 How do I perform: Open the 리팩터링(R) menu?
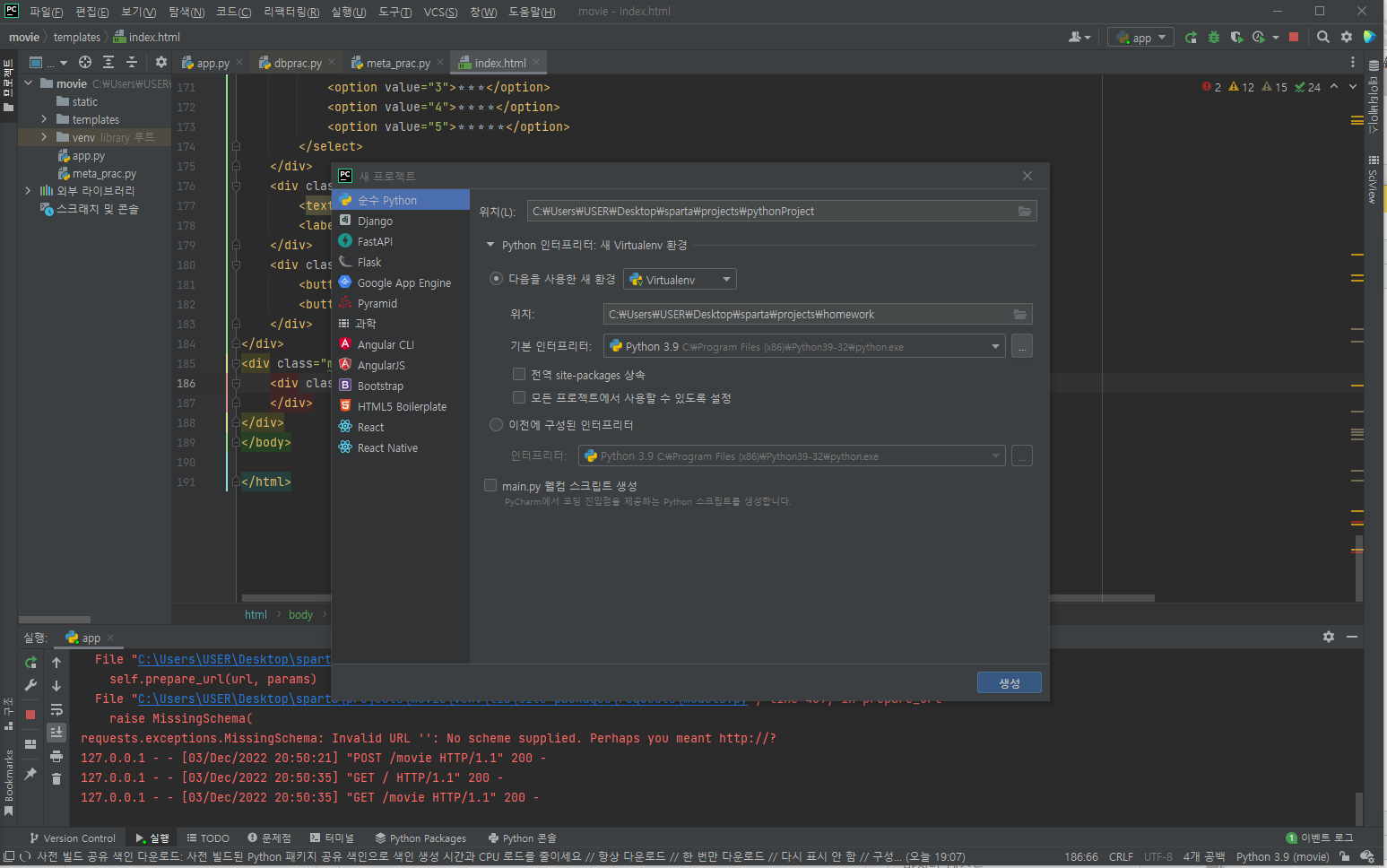click(291, 12)
